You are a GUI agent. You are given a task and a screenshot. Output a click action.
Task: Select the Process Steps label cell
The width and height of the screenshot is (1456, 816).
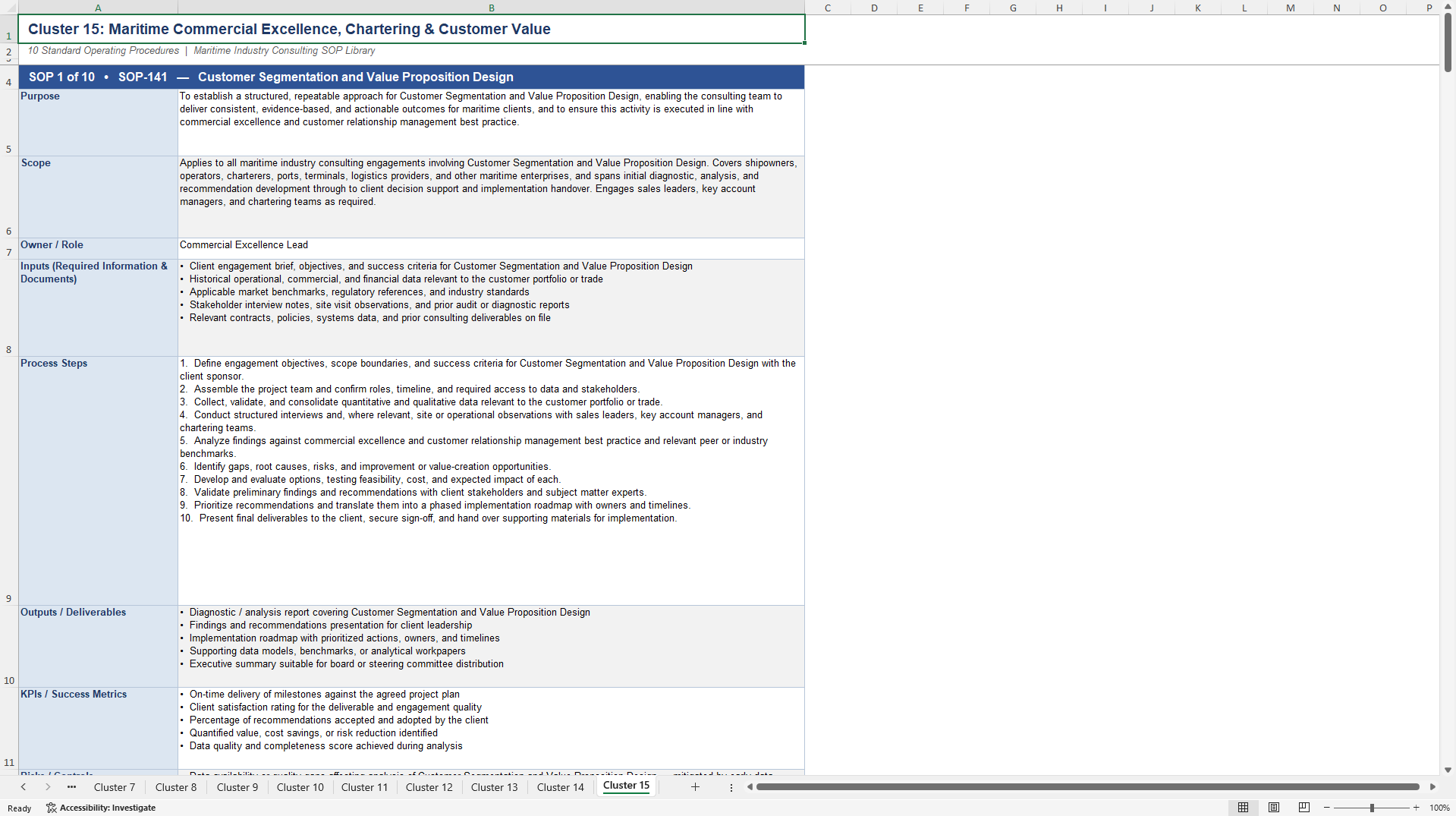[x=98, y=480]
